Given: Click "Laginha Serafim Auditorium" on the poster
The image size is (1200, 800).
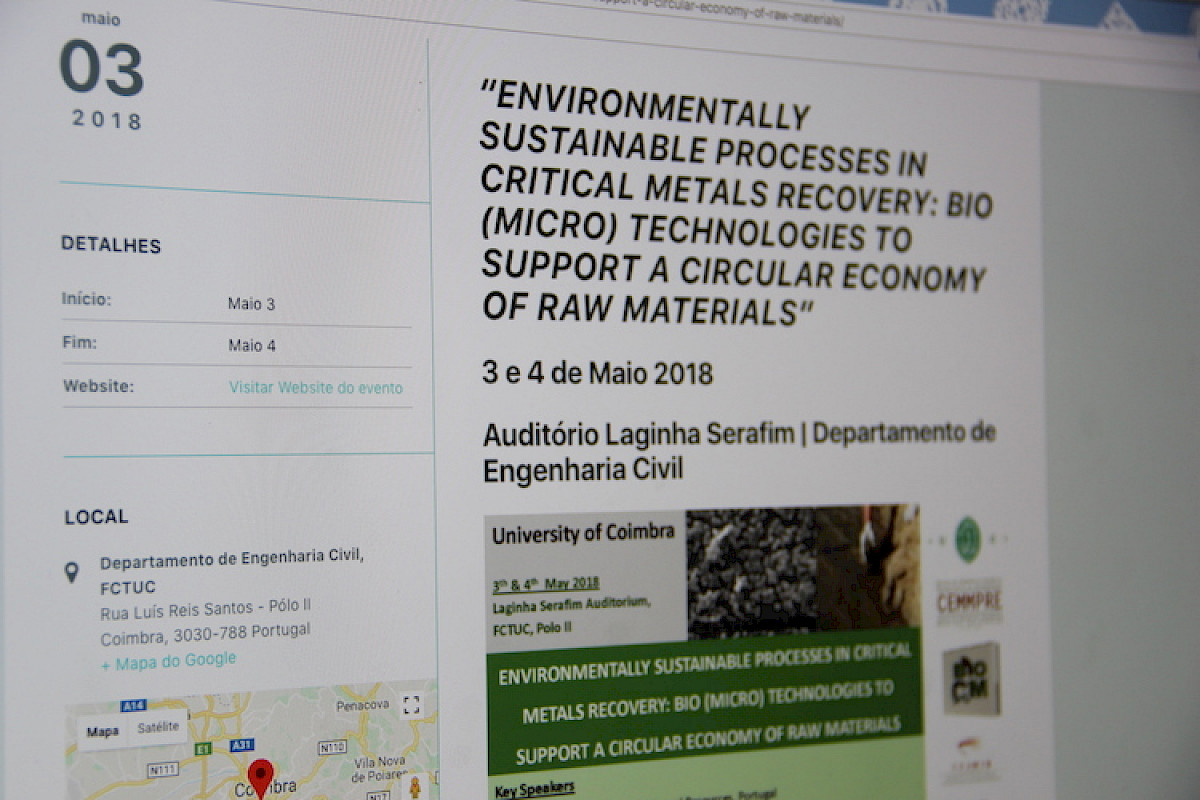Looking at the screenshot, I should [x=571, y=604].
